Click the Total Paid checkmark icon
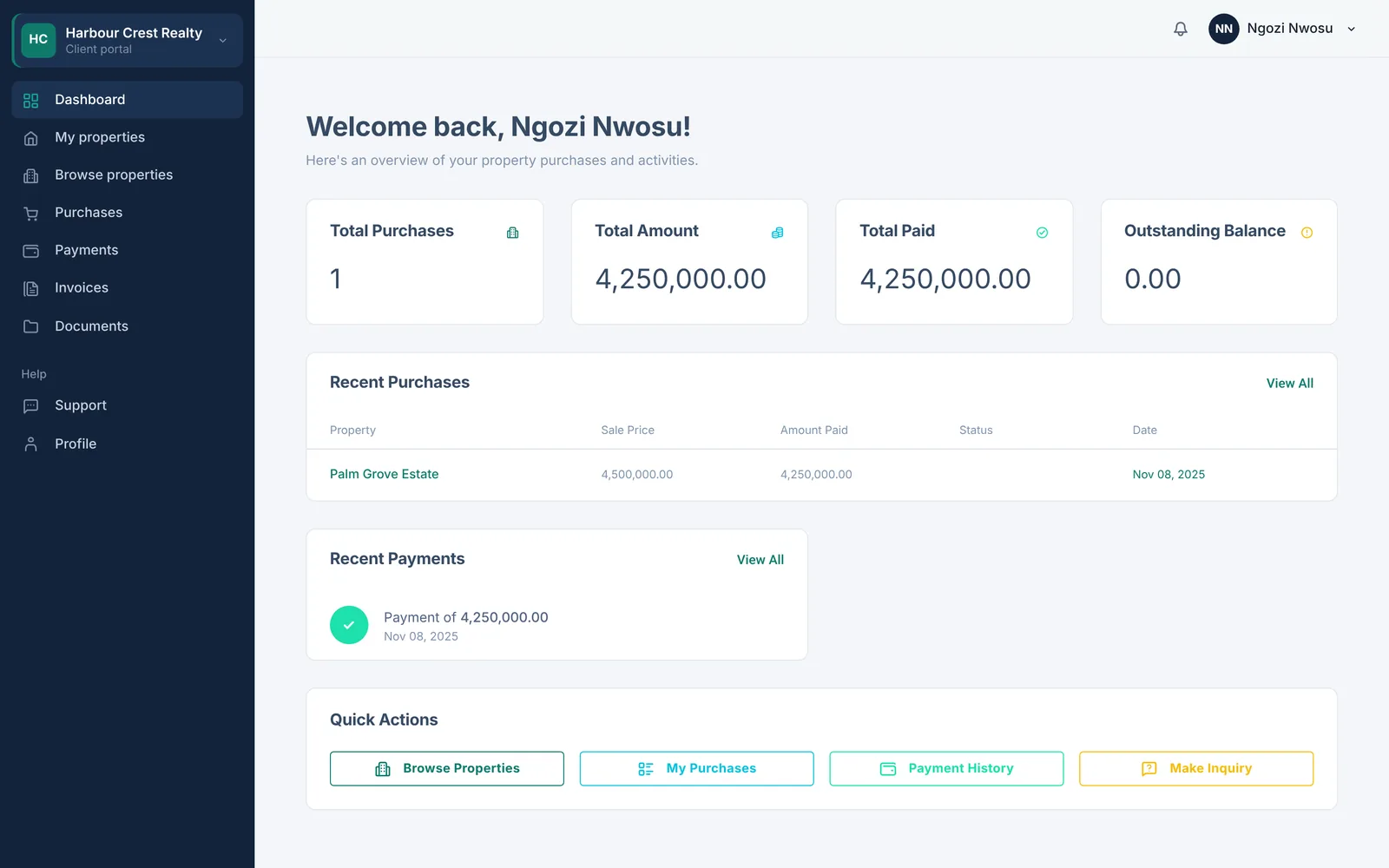 tap(1043, 233)
